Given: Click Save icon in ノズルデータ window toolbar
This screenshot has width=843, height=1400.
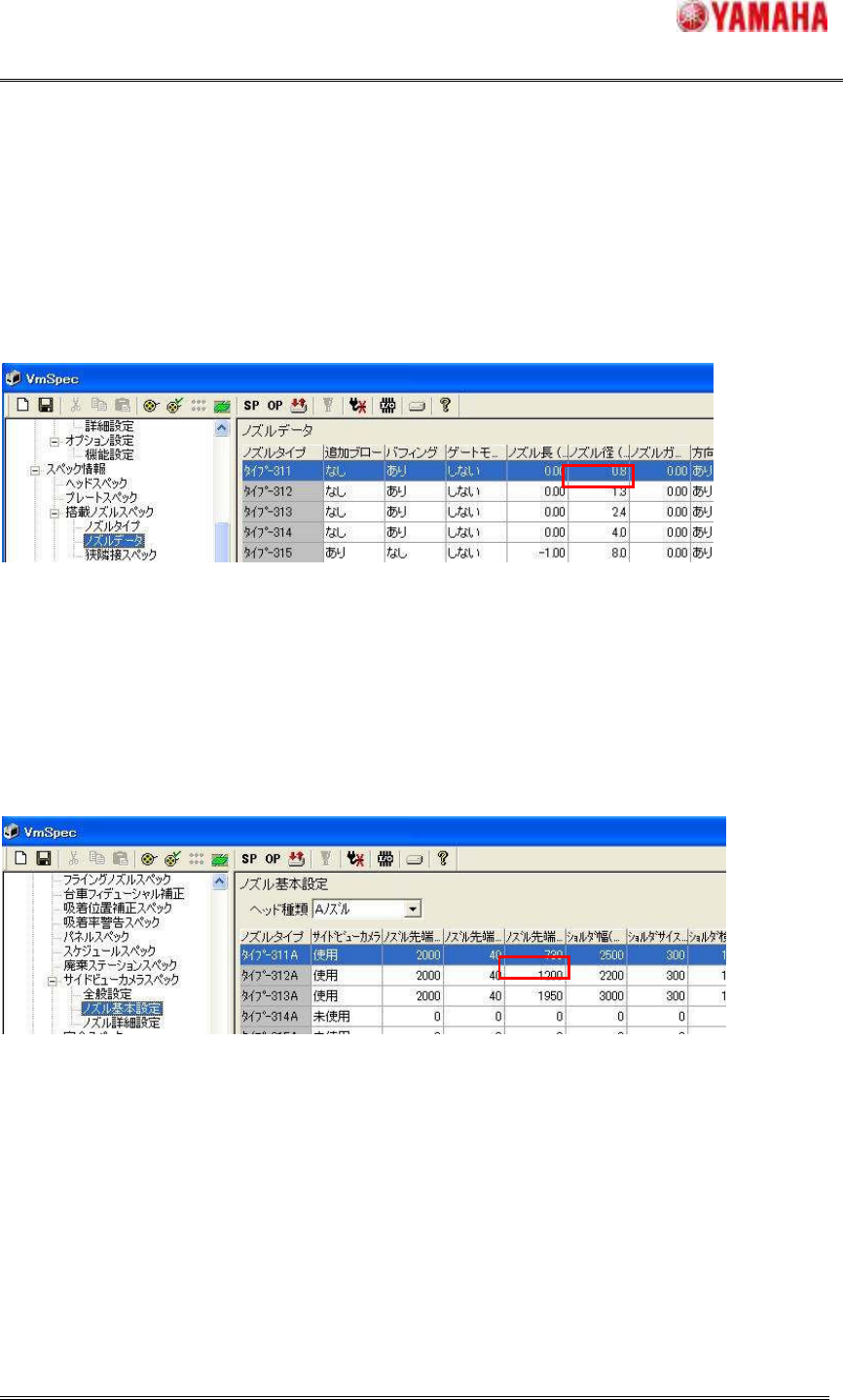Looking at the screenshot, I should tap(44, 405).
